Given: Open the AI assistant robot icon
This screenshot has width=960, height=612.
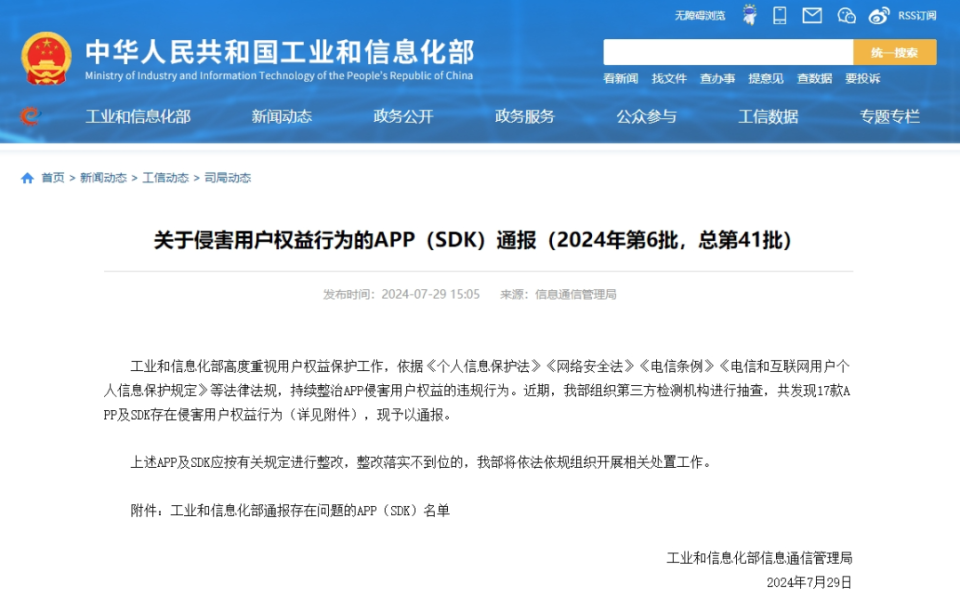Looking at the screenshot, I should [749, 15].
